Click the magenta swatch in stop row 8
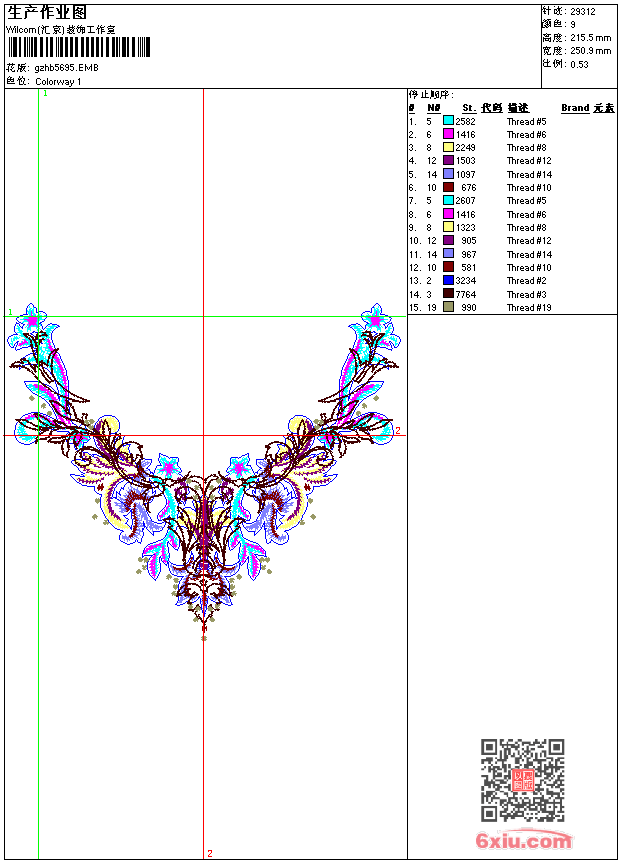620x860 pixels. [x=448, y=214]
